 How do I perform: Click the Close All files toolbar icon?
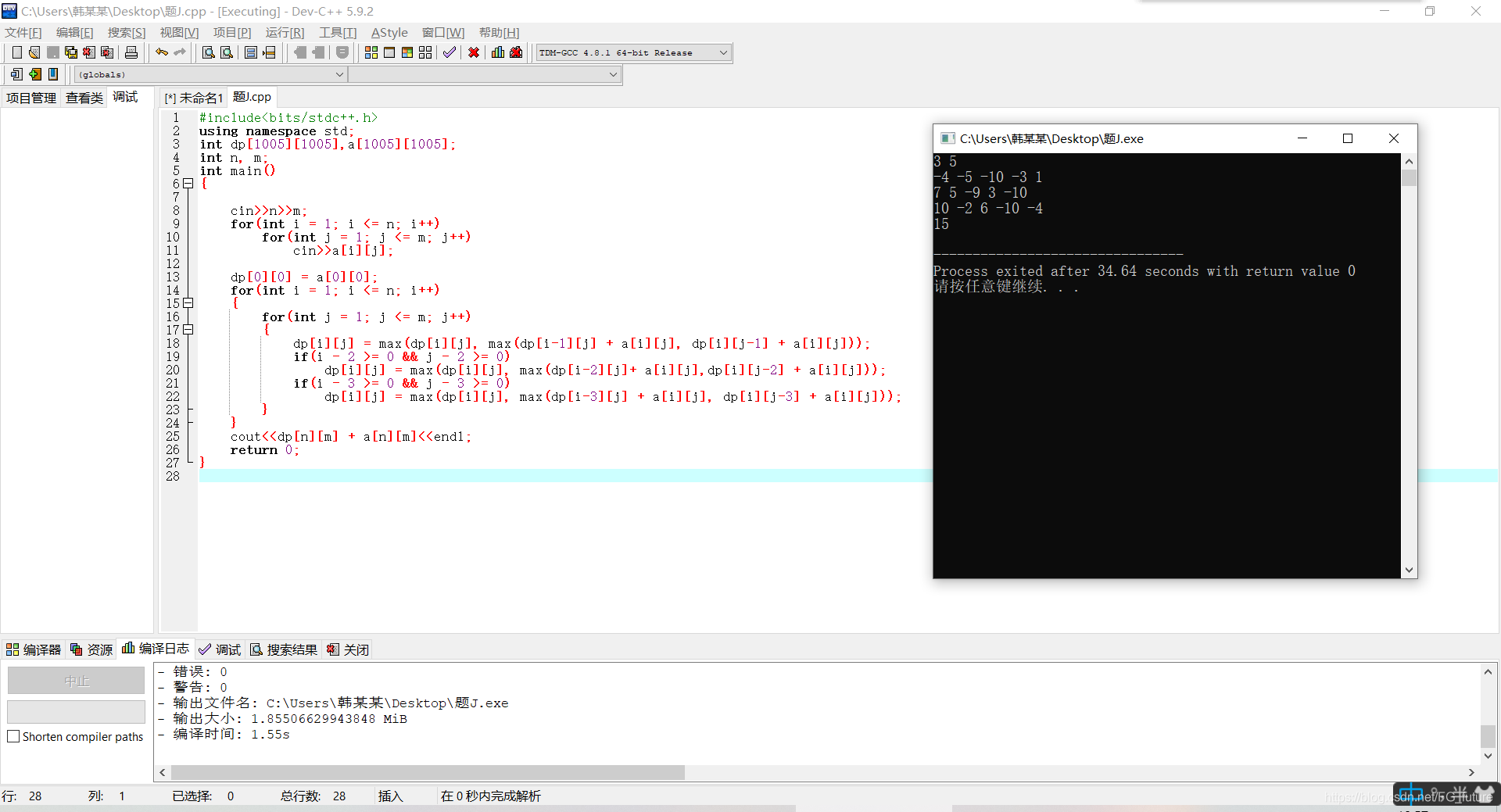108,52
